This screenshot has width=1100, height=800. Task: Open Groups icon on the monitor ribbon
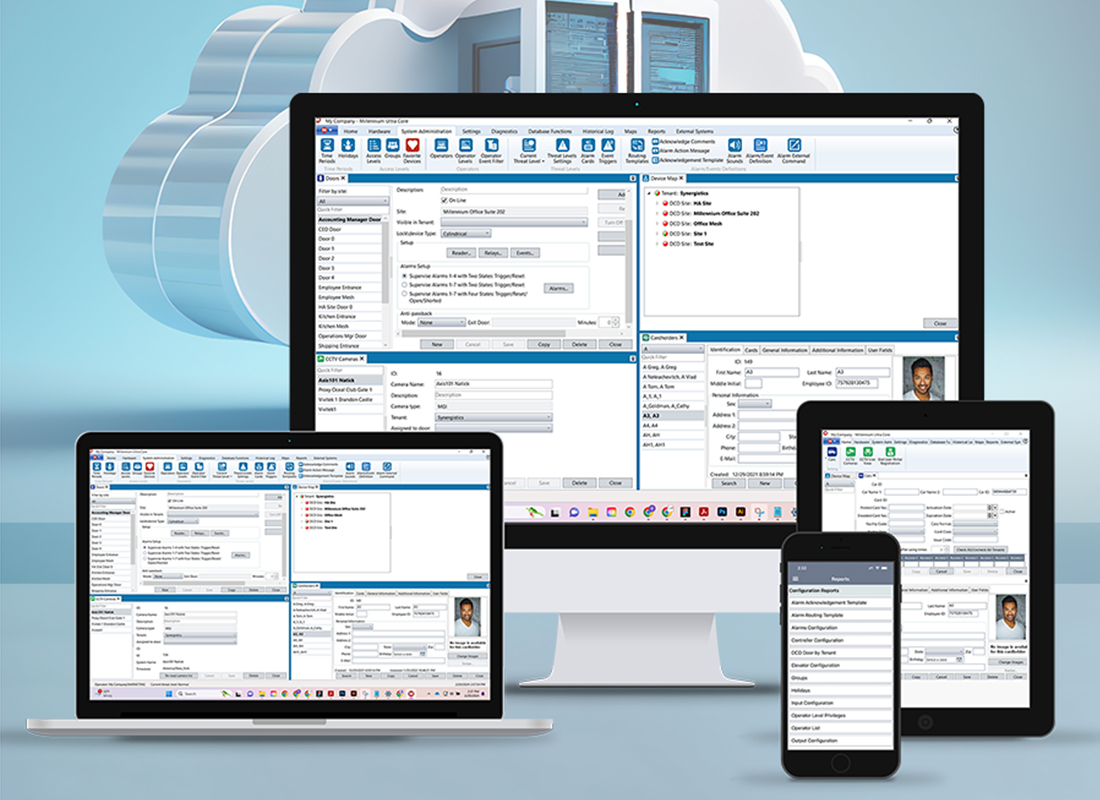pyautogui.click(x=392, y=149)
